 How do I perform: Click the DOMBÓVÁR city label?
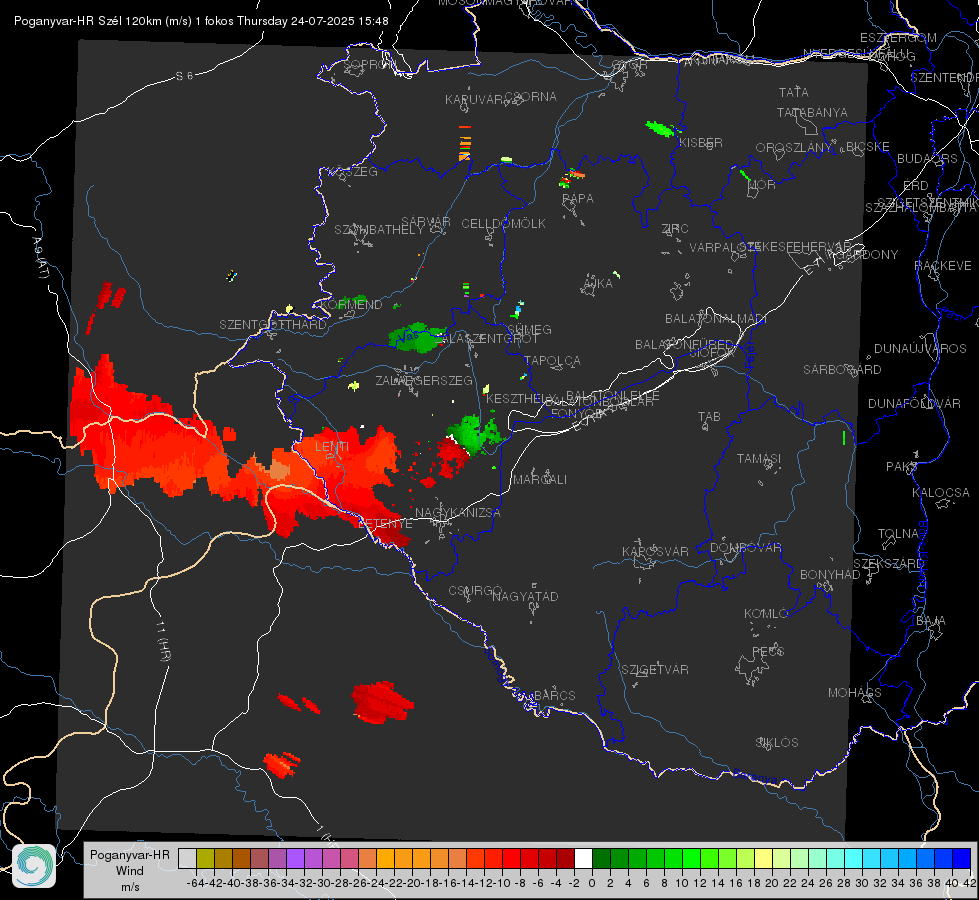pyautogui.click(x=746, y=548)
